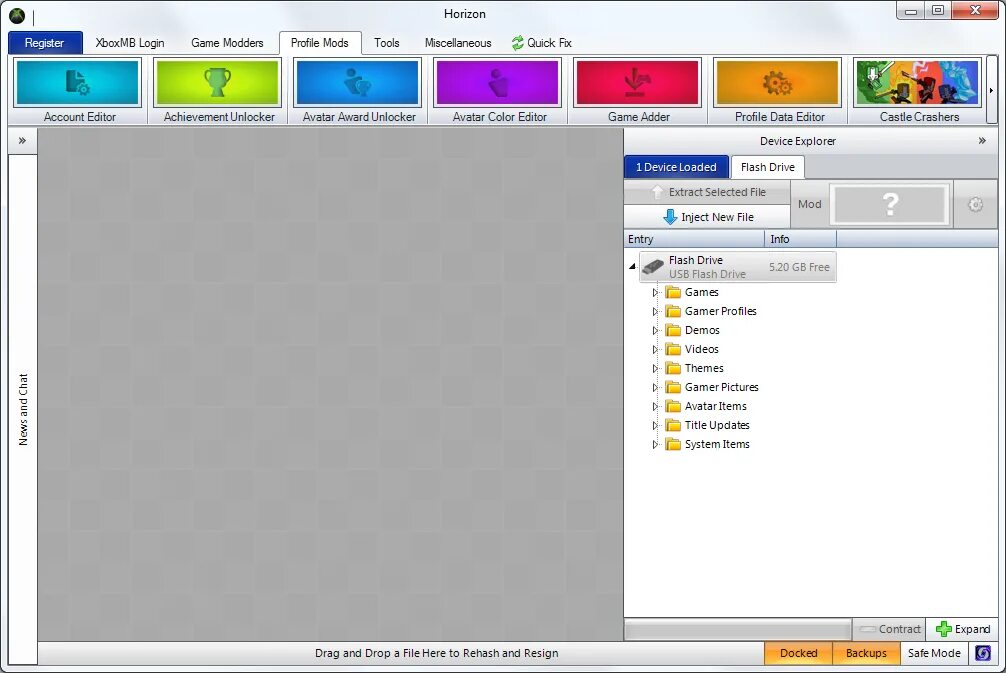Open the Tools tab
This screenshot has height=673, width=1006.
[x=386, y=43]
